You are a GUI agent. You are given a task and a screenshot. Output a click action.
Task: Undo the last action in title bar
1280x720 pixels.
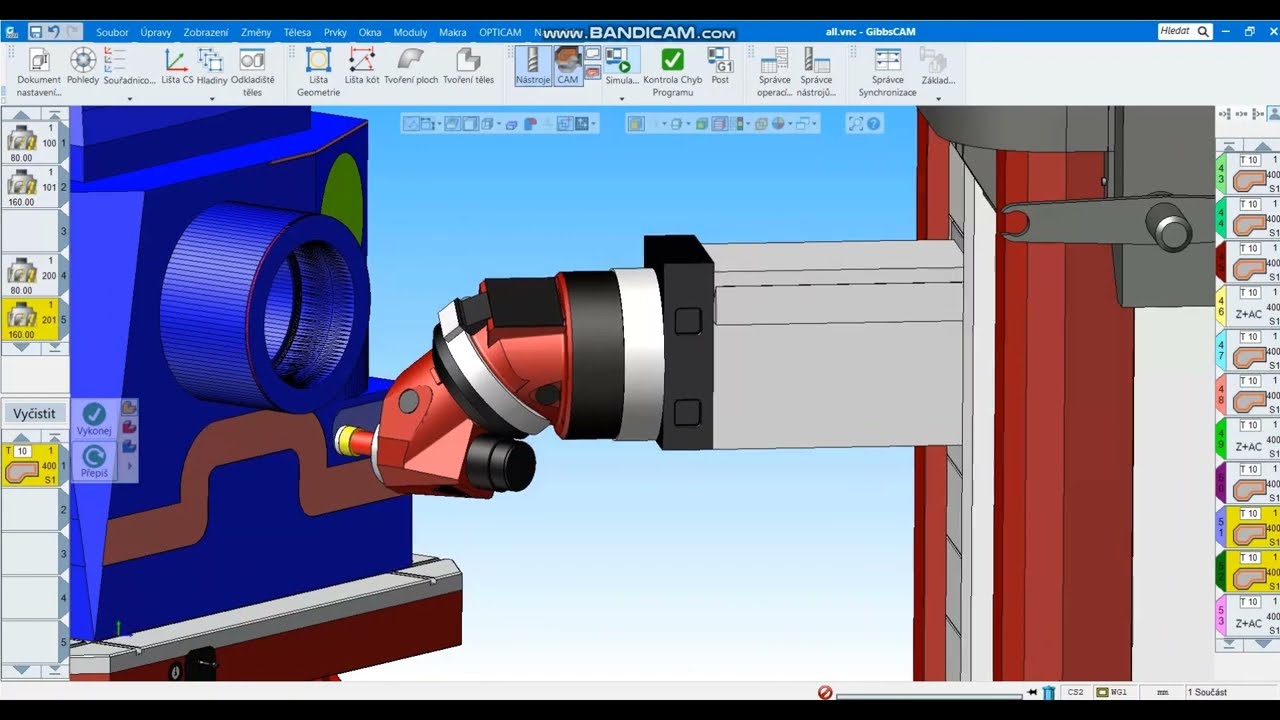(54, 32)
